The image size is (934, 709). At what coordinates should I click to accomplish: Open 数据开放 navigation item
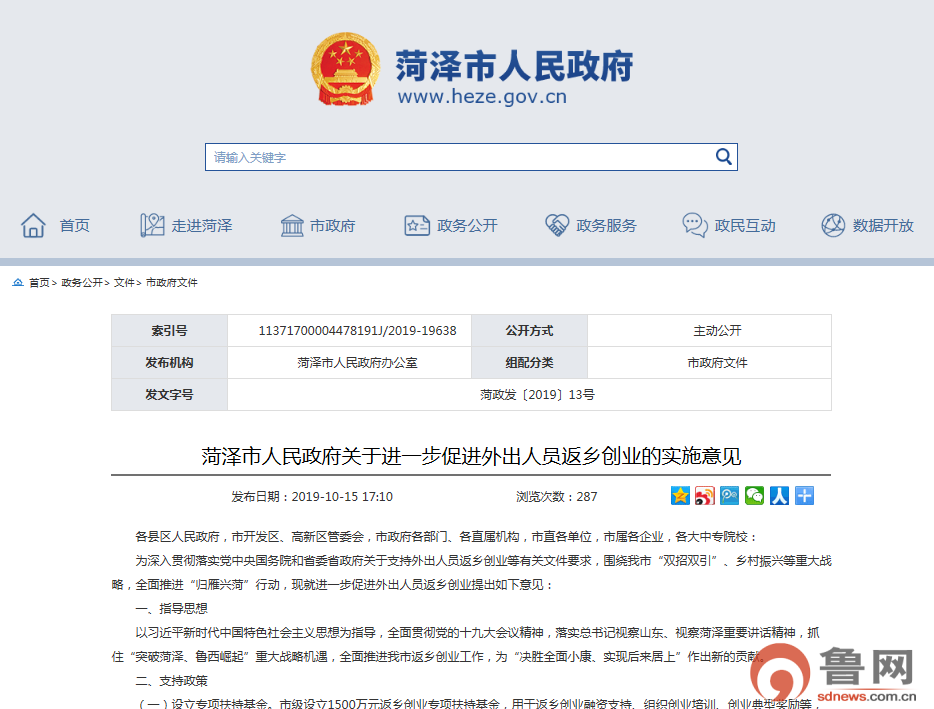tap(867, 226)
